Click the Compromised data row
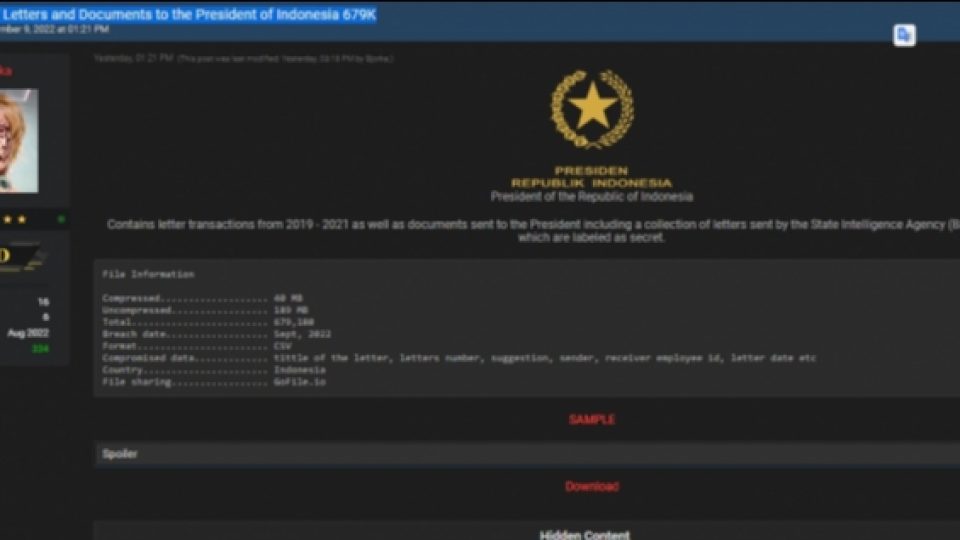960x540 pixels. tap(459, 358)
